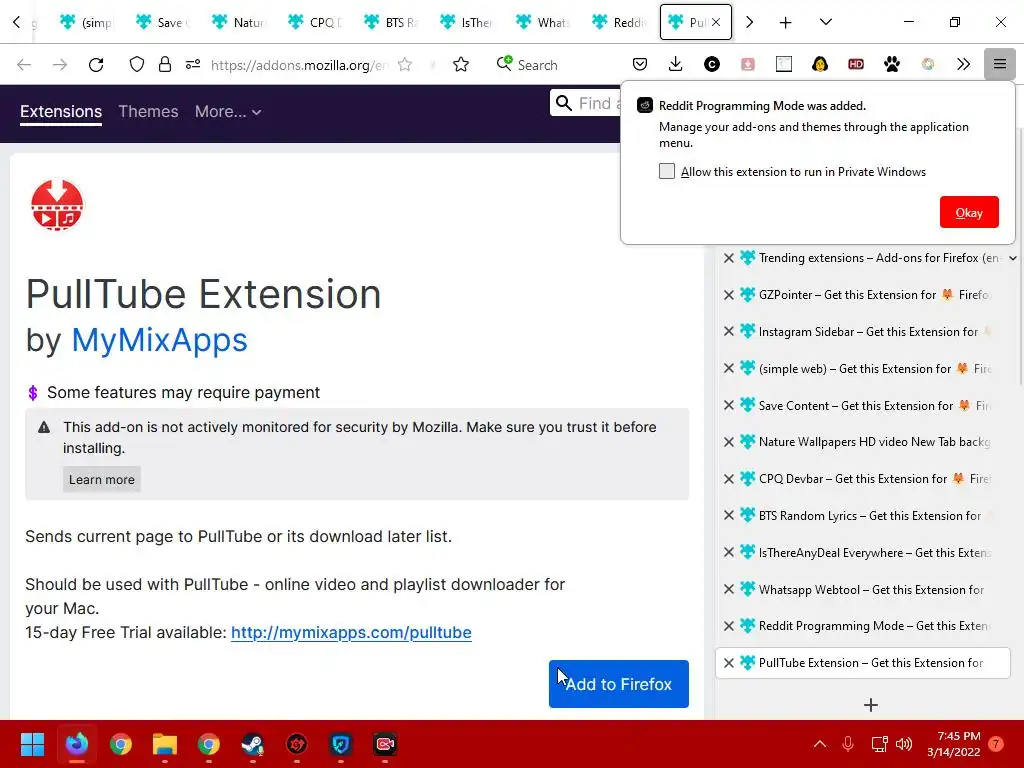Click the yellow bell-shaped extension icon

[x=820, y=64]
